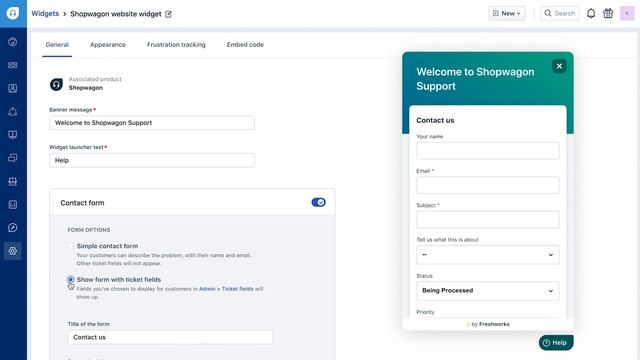Go back to Widgets breadcrumb
This screenshot has height=360, width=640.
(x=45, y=13)
